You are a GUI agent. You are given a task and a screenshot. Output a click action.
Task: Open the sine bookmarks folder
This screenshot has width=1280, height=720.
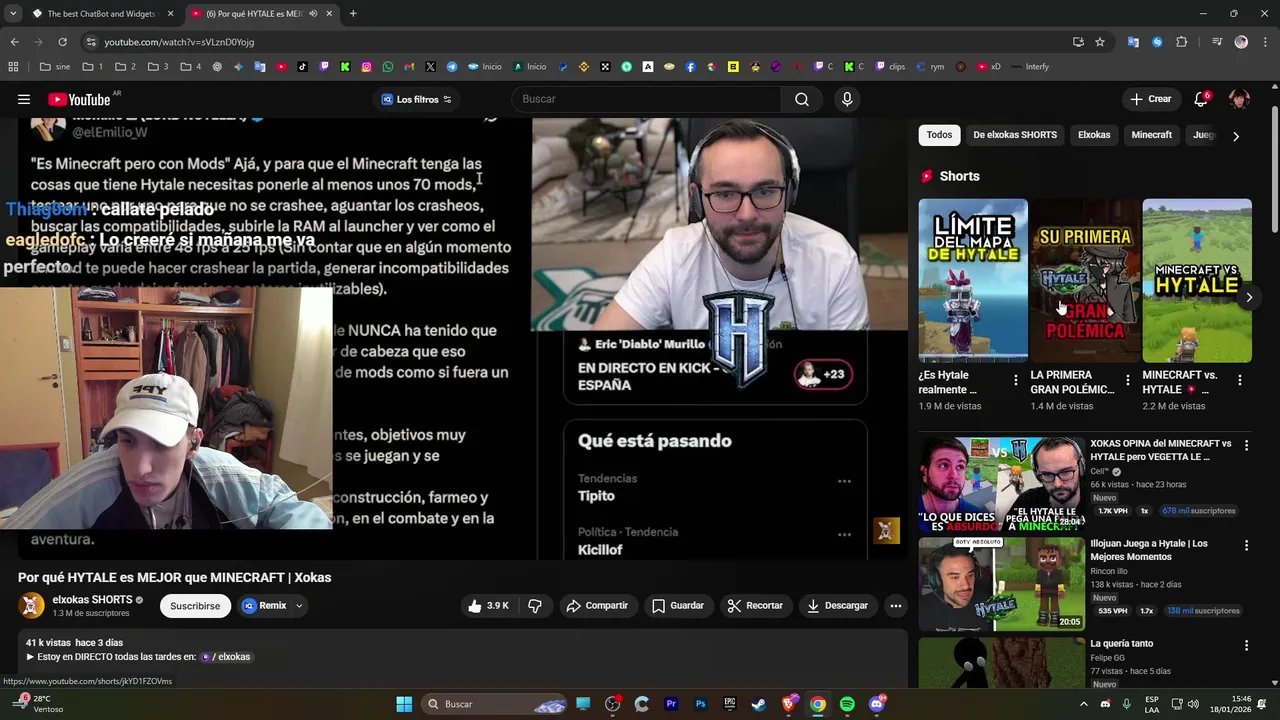pos(55,67)
